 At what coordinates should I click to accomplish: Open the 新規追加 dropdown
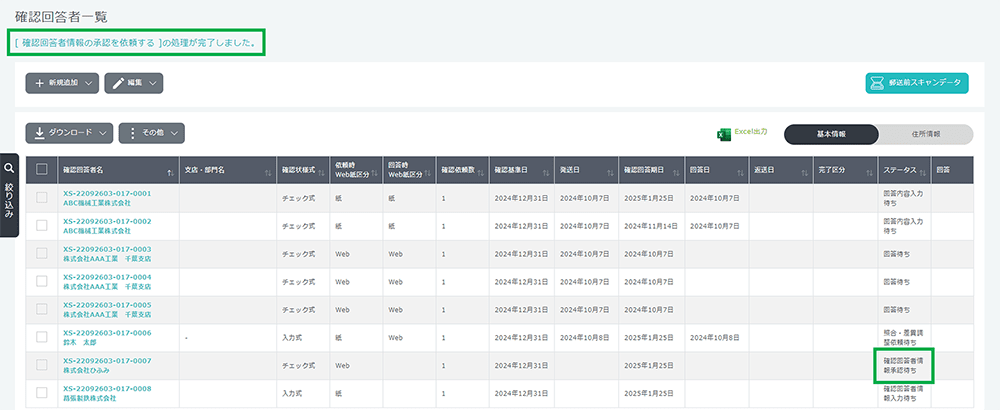coord(62,83)
